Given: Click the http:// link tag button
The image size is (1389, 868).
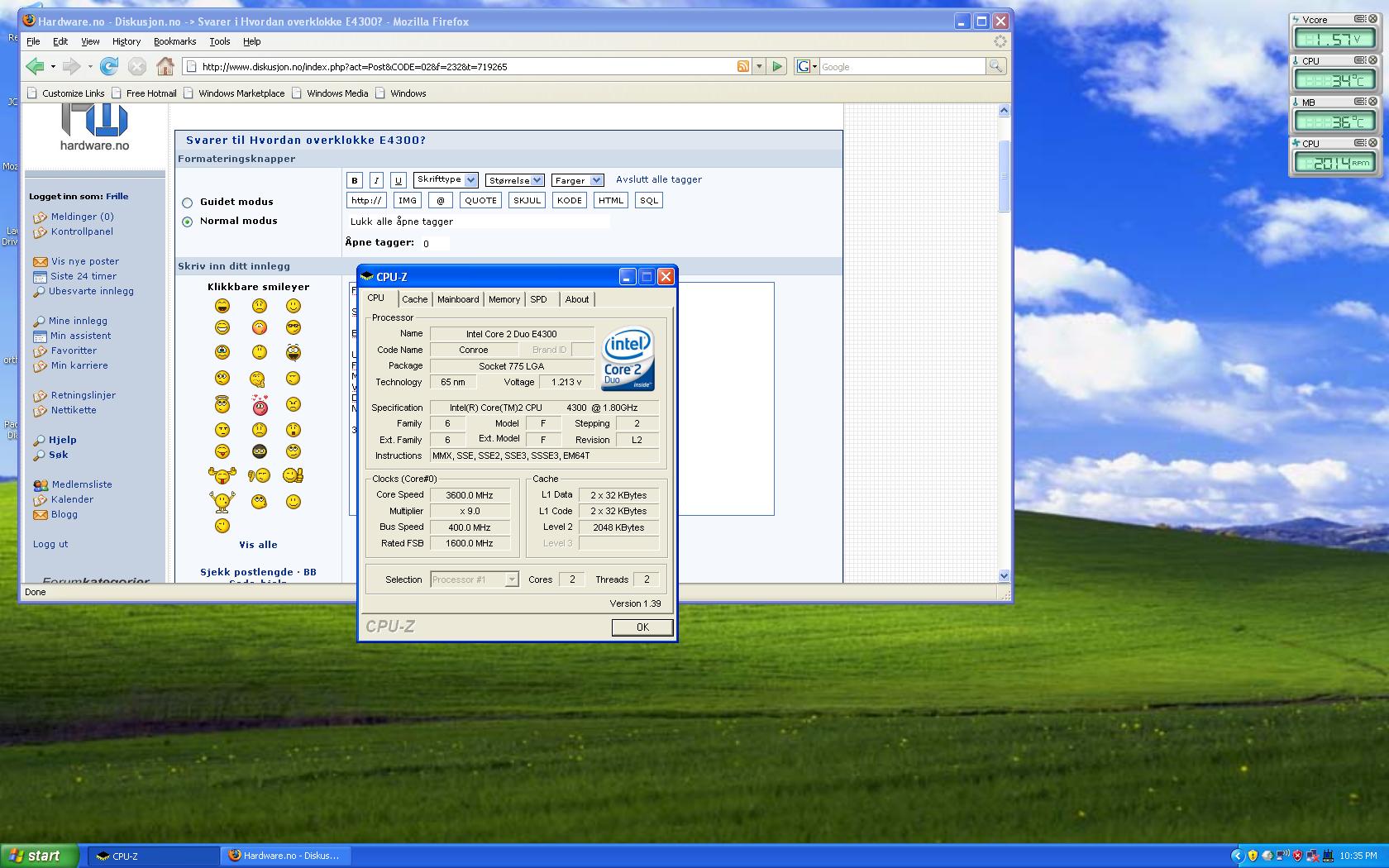Looking at the screenshot, I should coord(366,200).
